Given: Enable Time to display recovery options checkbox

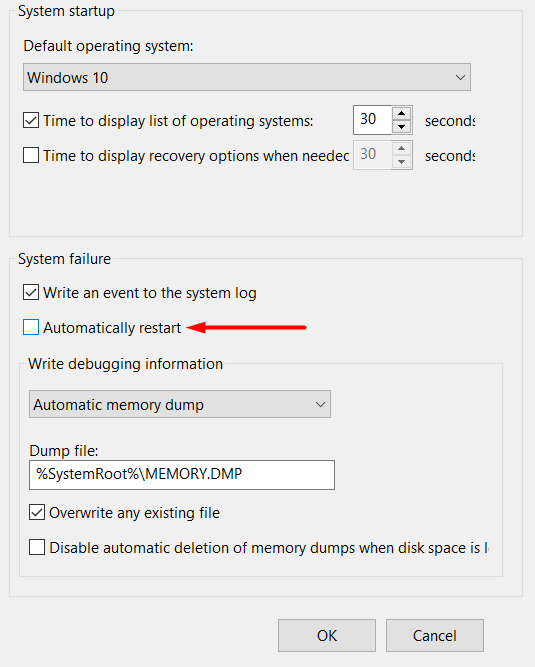Looking at the screenshot, I should 31,155.
